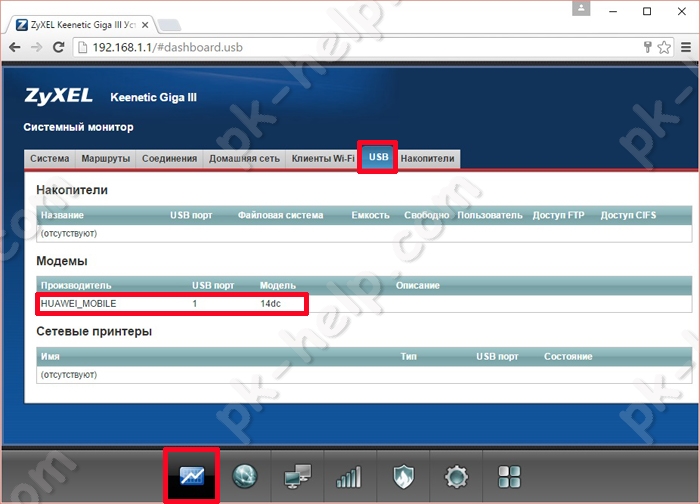Click the ZyXEL logo
This screenshot has height=504, width=700.
pyautogui.click(x=58, y=96)
